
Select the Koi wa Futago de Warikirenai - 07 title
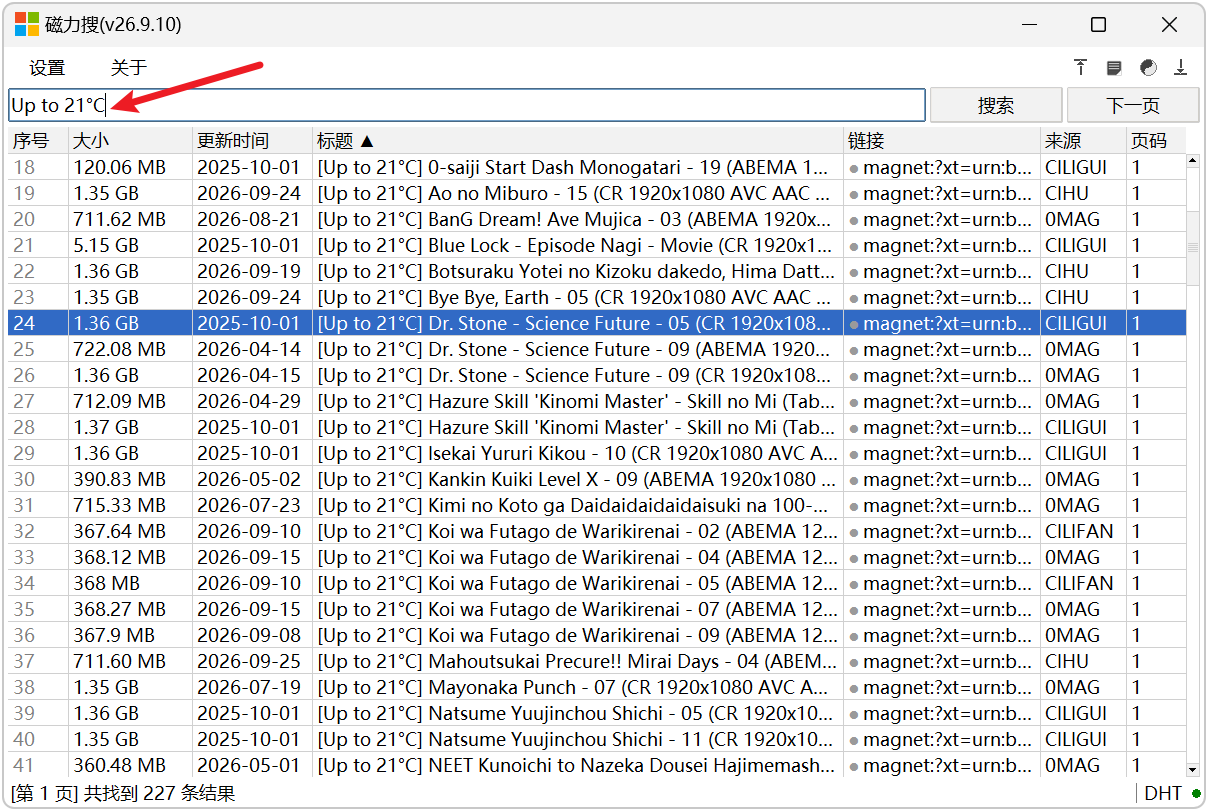(x=577, y=609)
